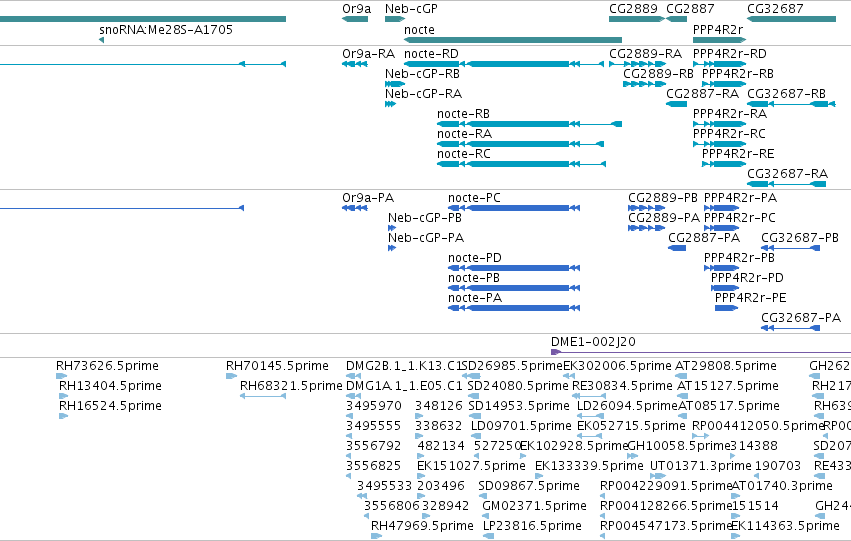
Task: Select the DME1-002J20 clone feature
Action: tap(701, 352)
